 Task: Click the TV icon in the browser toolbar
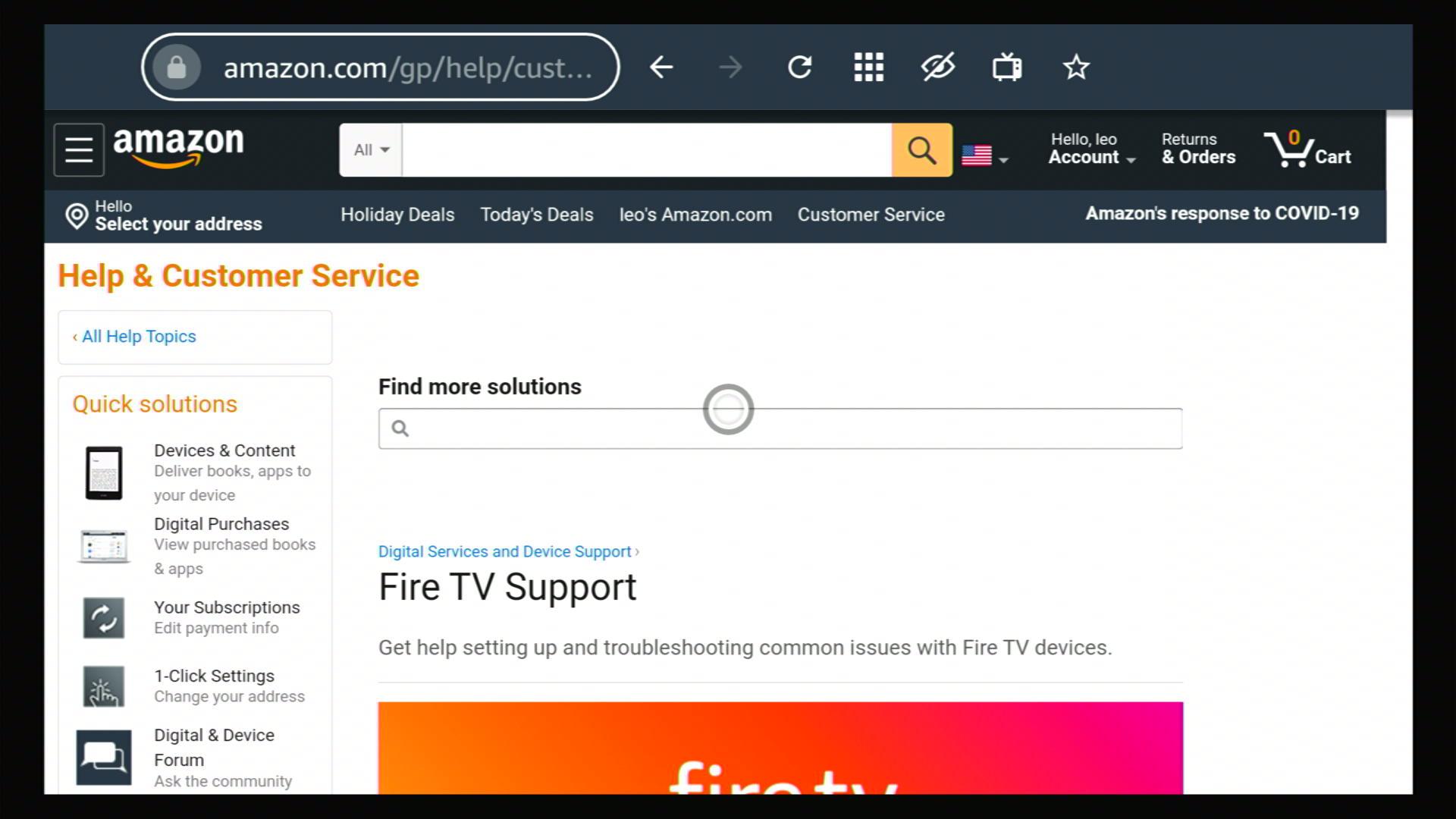click(x=1007, y=67)
